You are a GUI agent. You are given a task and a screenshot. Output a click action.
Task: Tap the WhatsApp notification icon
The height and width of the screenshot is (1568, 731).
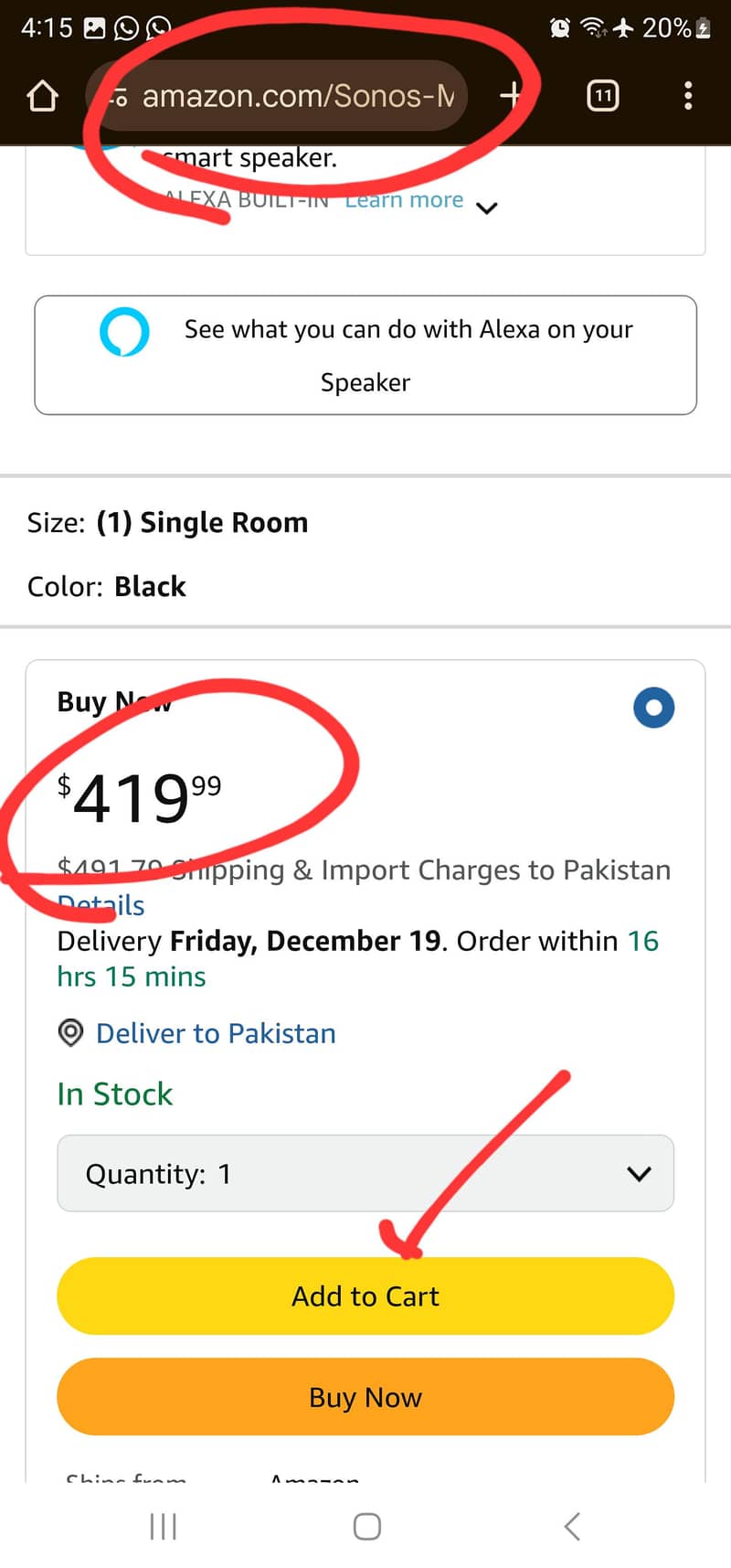tap(125, 27)
